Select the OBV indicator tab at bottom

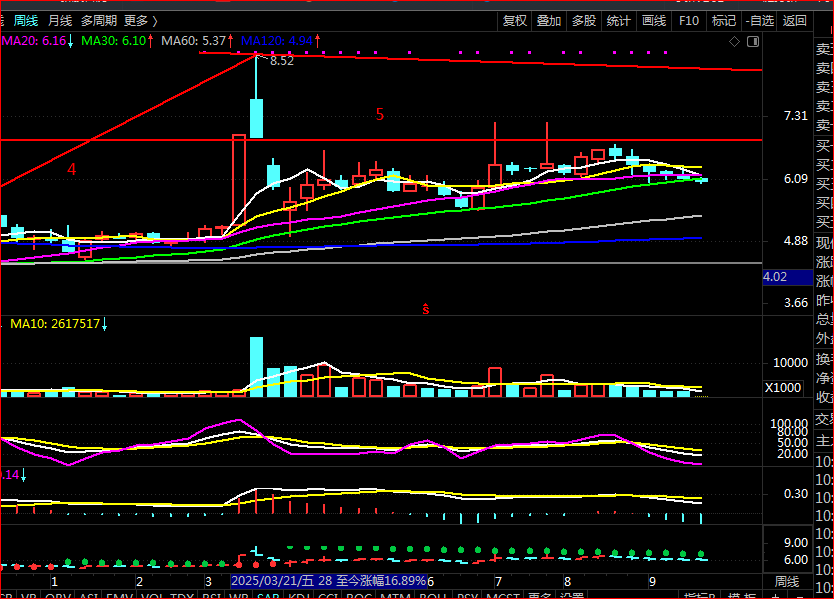pyautogui.click(x=59, y=595)
